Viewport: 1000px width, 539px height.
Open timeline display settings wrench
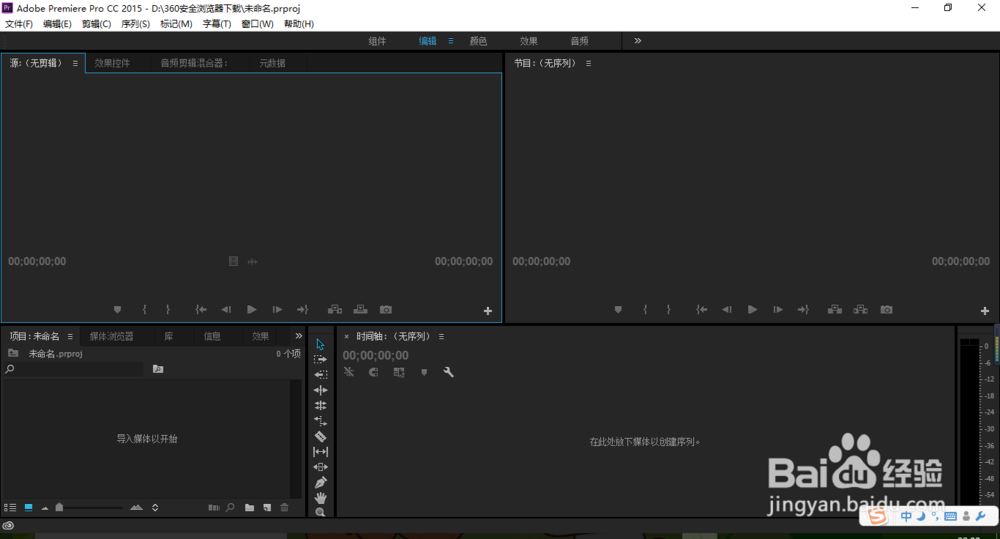point(448,372)
